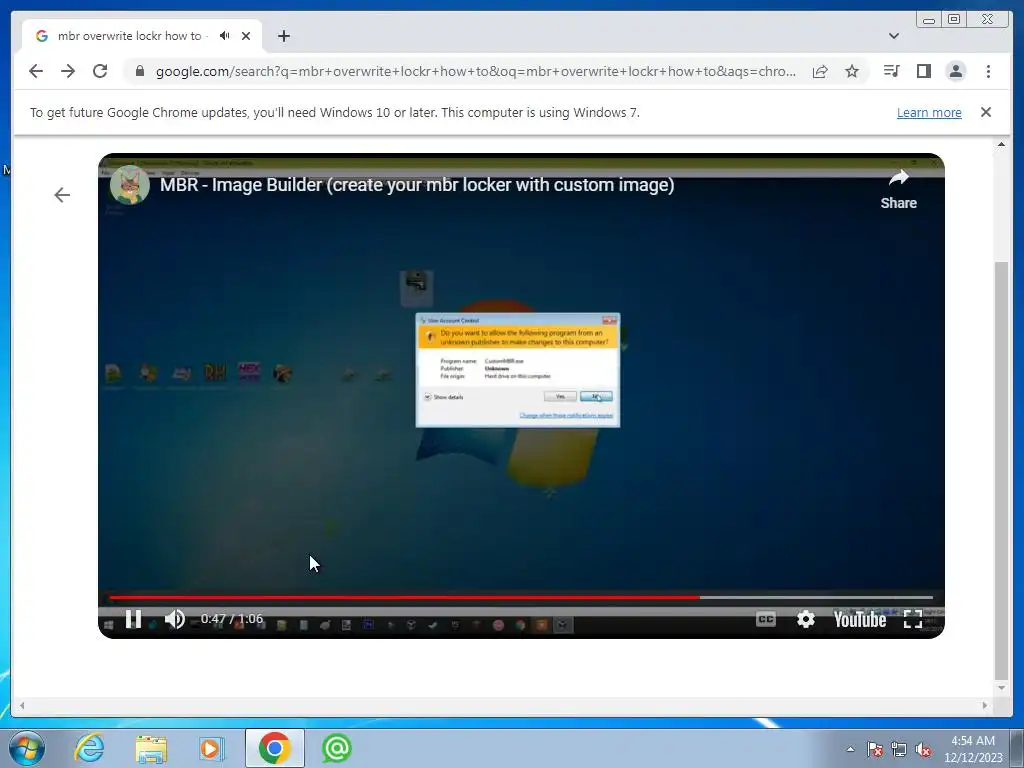Reload the current page
The image size is (1024, 768).
100,71
